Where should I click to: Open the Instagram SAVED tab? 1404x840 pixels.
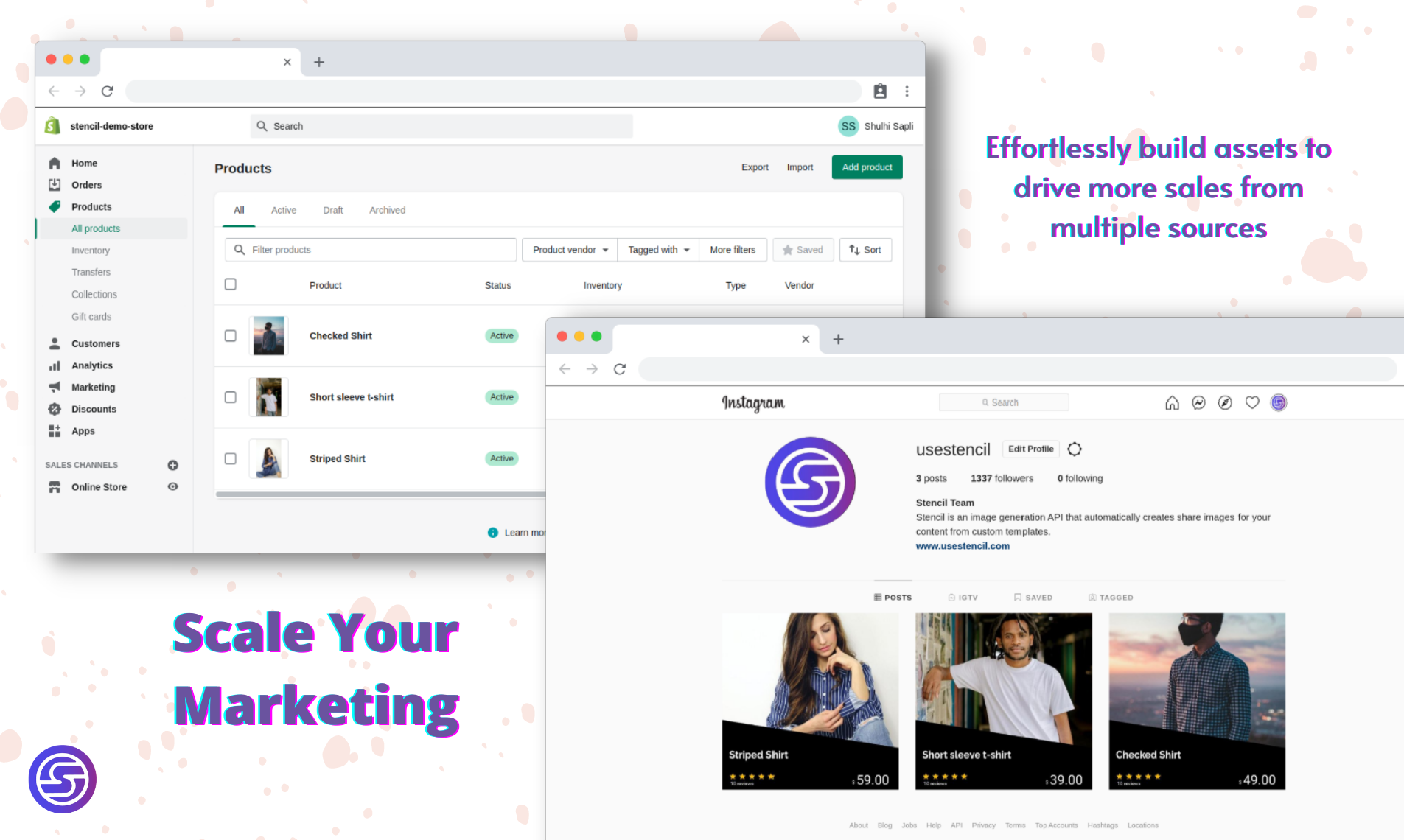tap(1033, 598)
